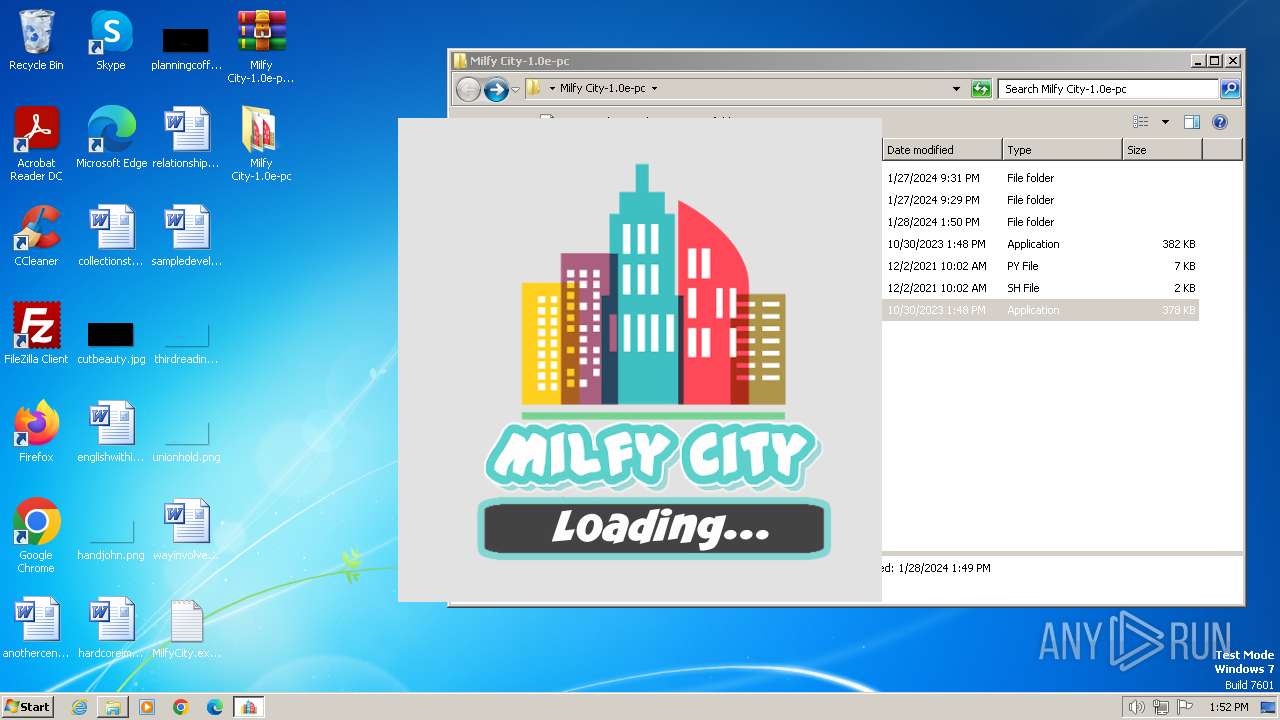
Task: Launch Firefox from the desktop
Action: point(36,432)
